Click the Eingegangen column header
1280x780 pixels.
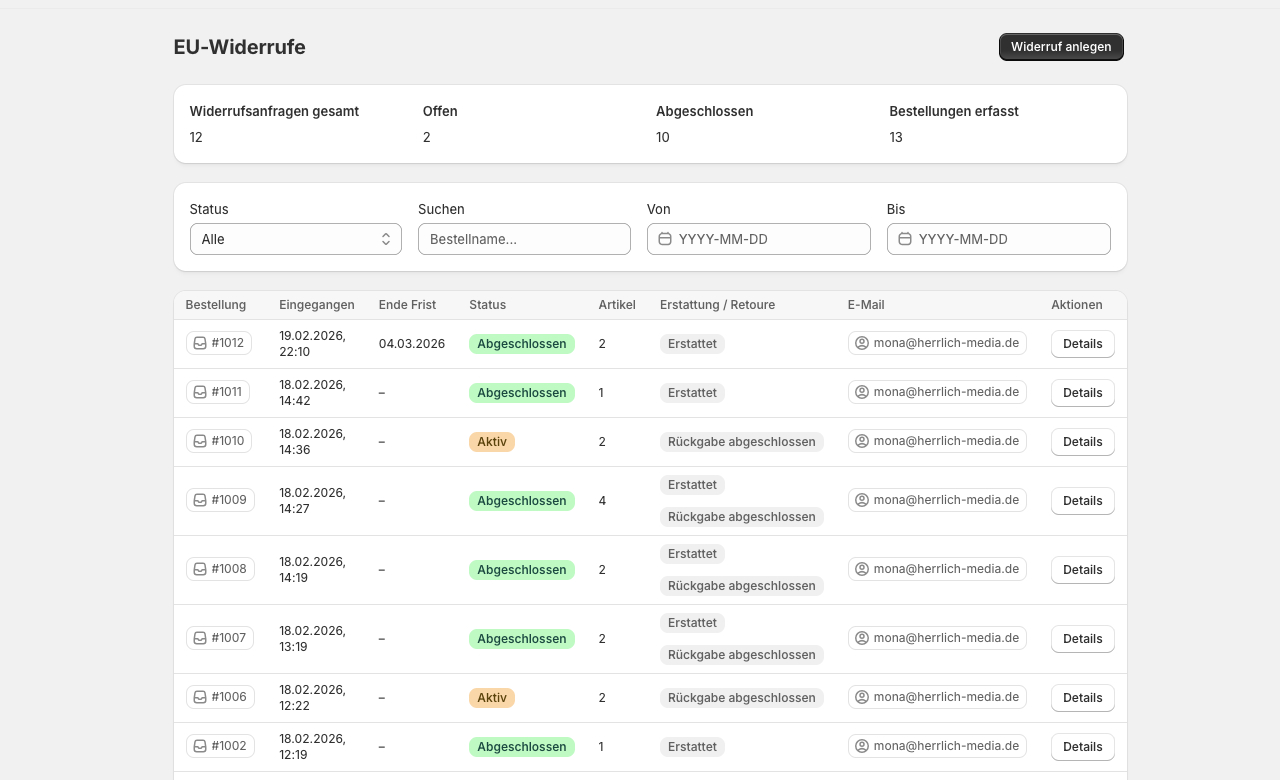point(316,305)
